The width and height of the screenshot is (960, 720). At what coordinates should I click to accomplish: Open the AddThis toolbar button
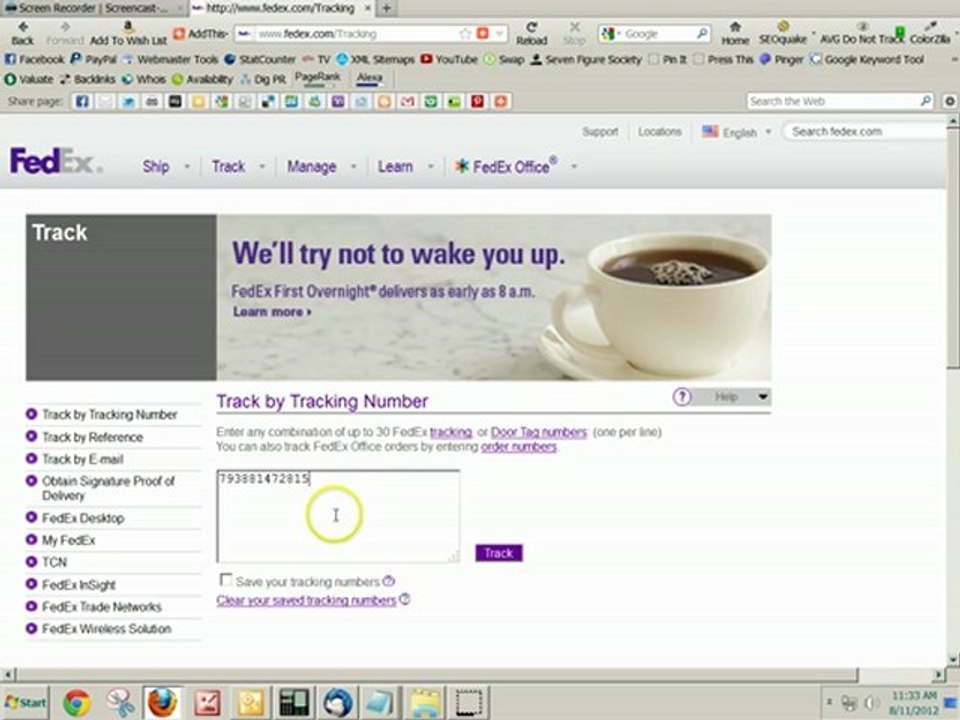[200, 34]
